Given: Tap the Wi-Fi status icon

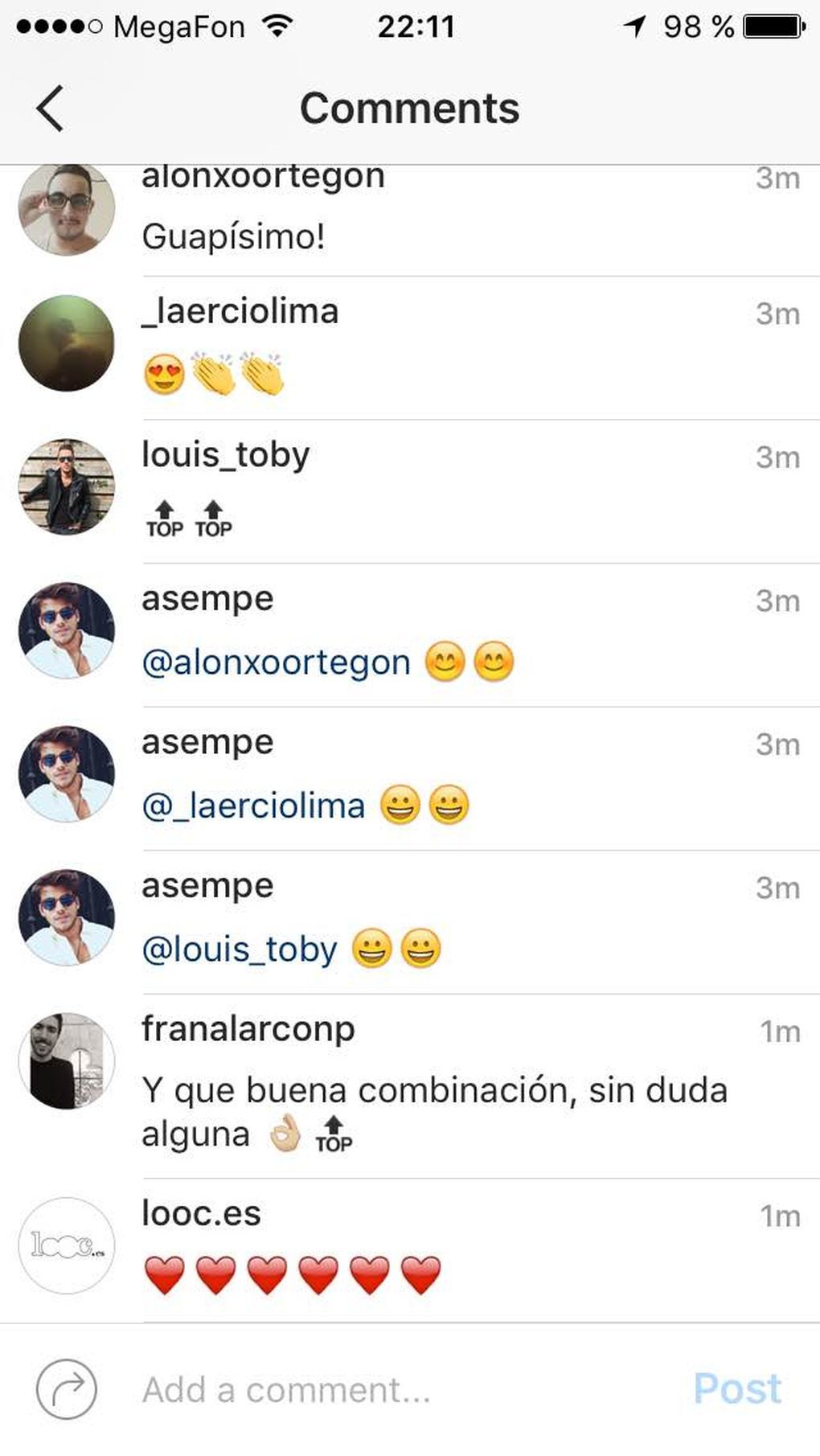Looking at the screenshot, I should point(277,27).
